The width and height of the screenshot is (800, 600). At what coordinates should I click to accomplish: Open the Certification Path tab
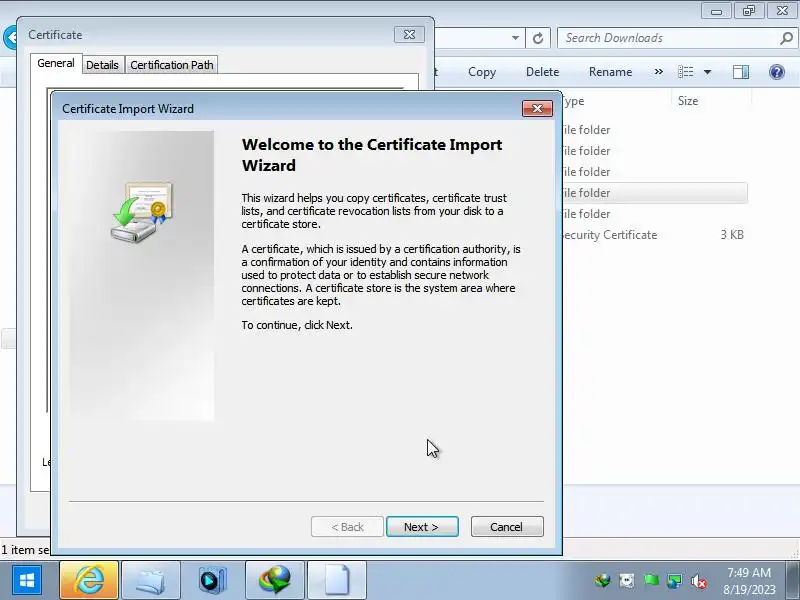pyautogui.click(x=171, y=65)
